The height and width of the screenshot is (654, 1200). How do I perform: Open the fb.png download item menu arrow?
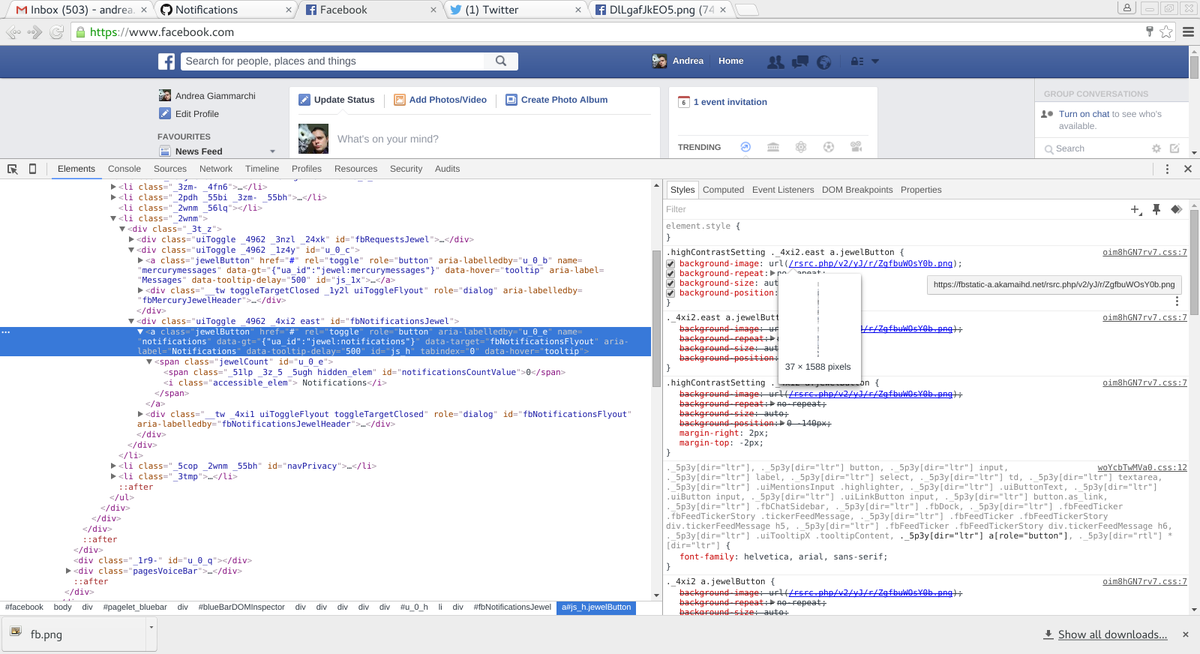pyautogui.click(x=150, y=627)
